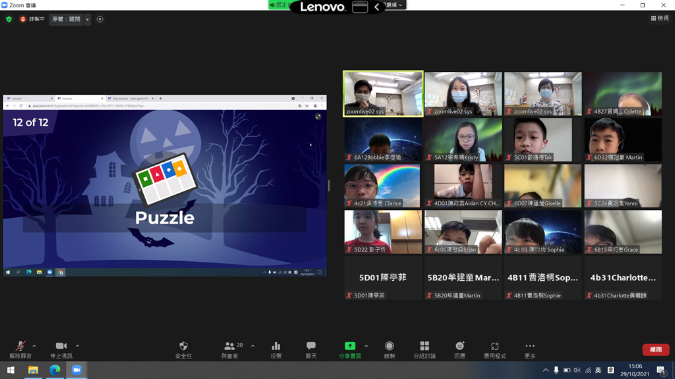The height and width of the screenshot is (379, 675).
Task: Open the Polls bar-chart icon
Action: click(x=276, y=349)
